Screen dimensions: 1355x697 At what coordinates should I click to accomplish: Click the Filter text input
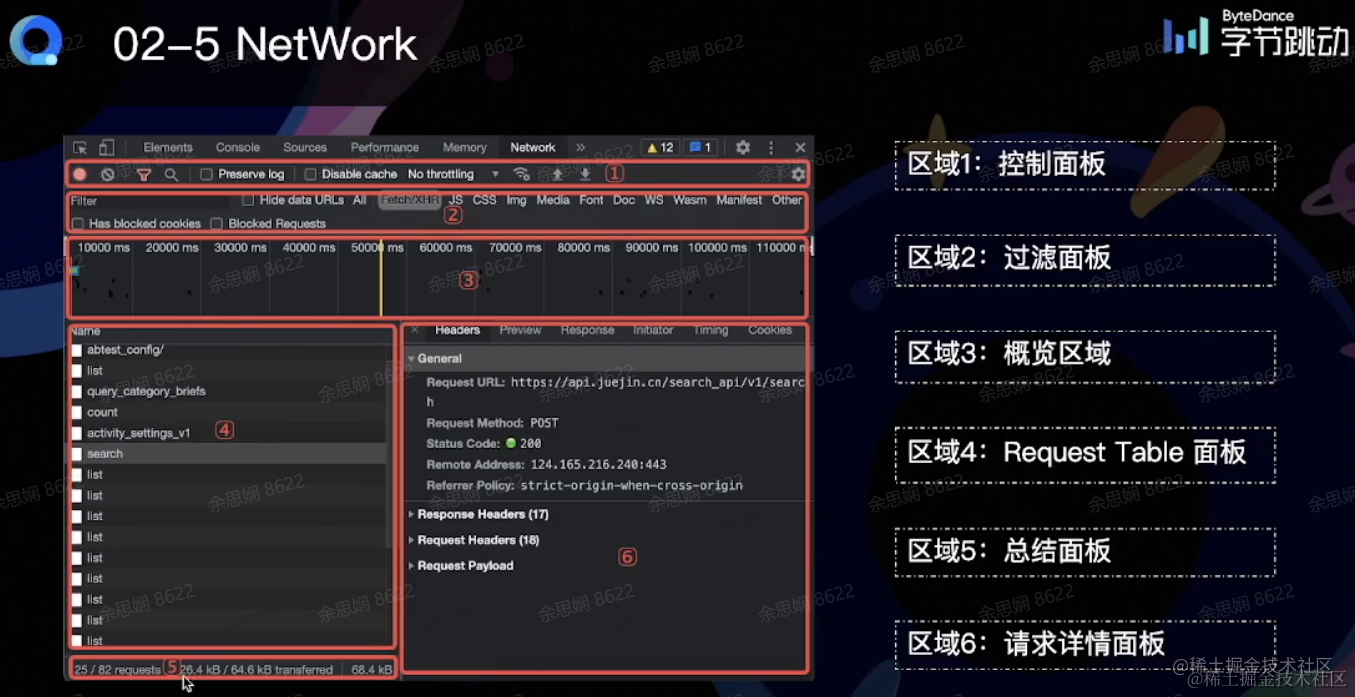pyautogui.click(x=150, y=201)
